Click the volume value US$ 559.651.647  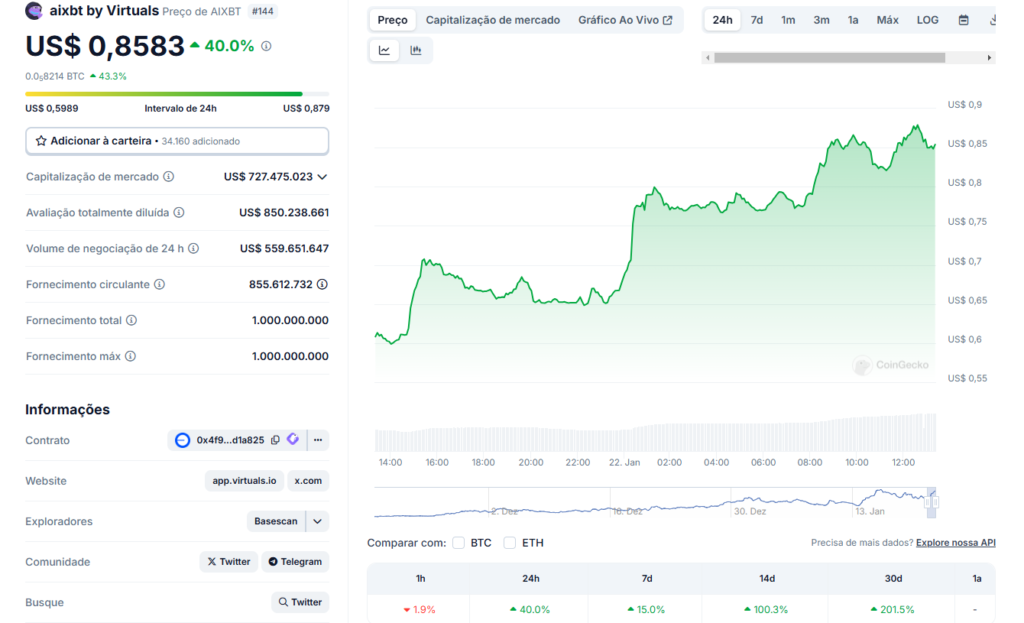pyautogui.click(x=284, y=248)
